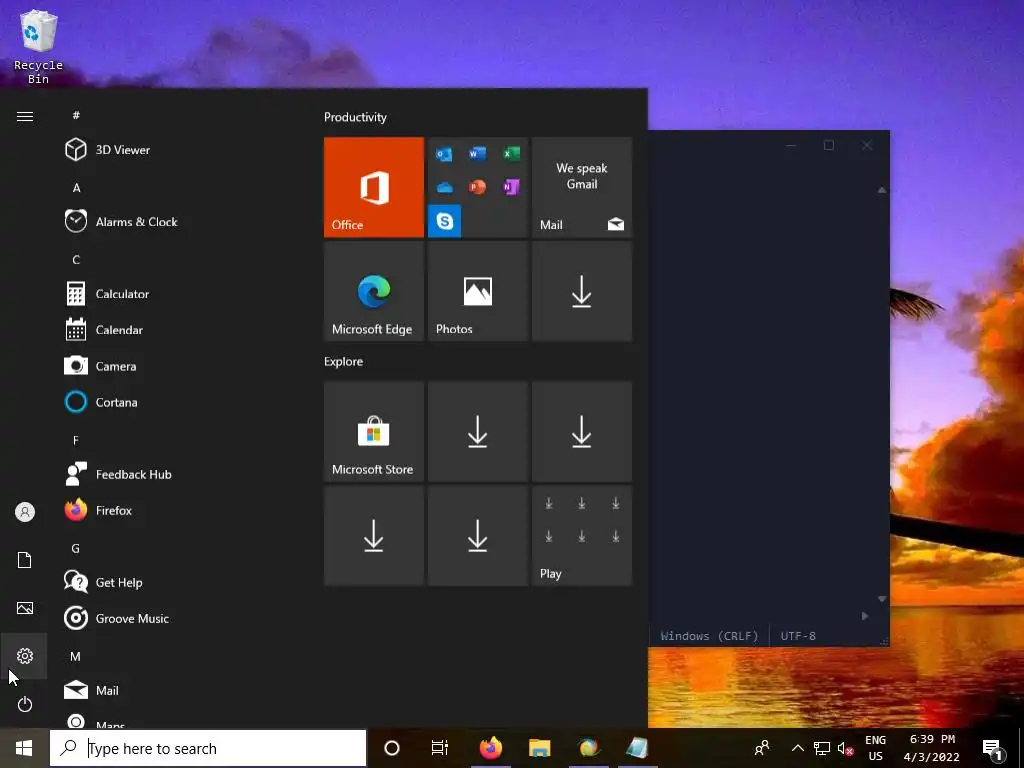Open the network status tray icon
Viewport: 1024px width, 768px height.
point(822,748)
